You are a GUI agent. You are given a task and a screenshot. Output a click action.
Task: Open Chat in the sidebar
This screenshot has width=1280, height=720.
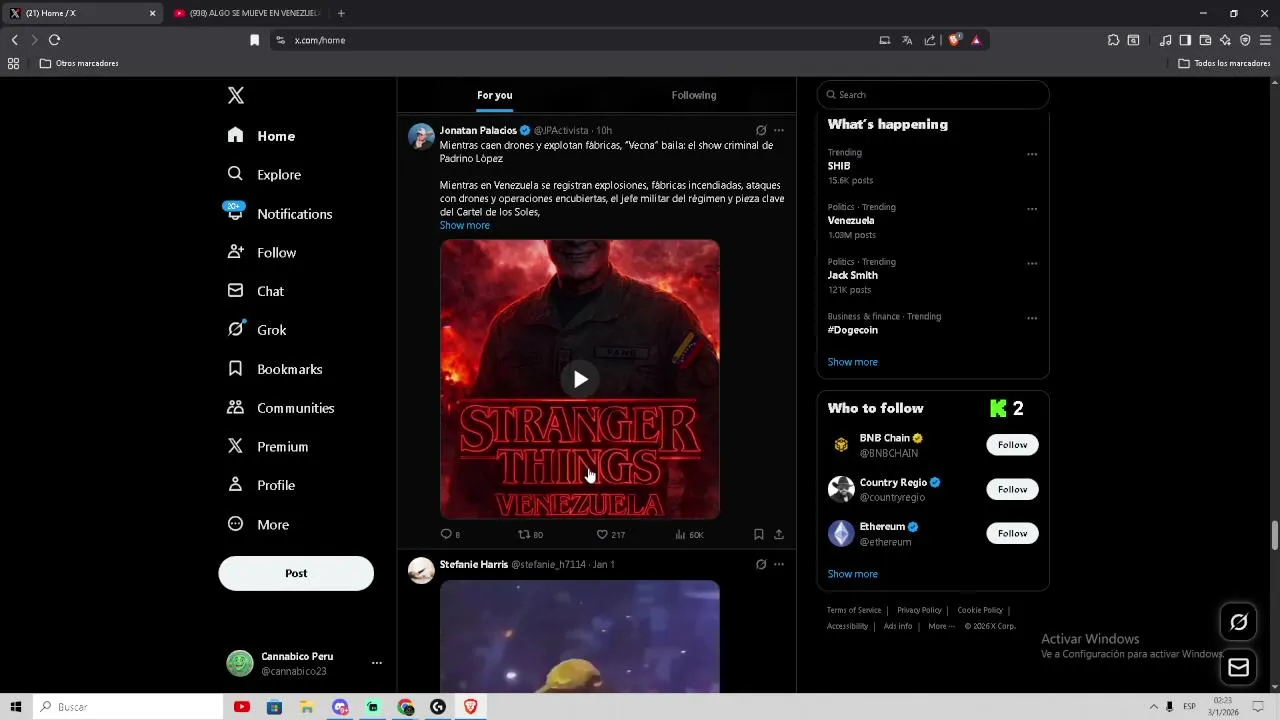pyautogui.click(x=256, y=291)
